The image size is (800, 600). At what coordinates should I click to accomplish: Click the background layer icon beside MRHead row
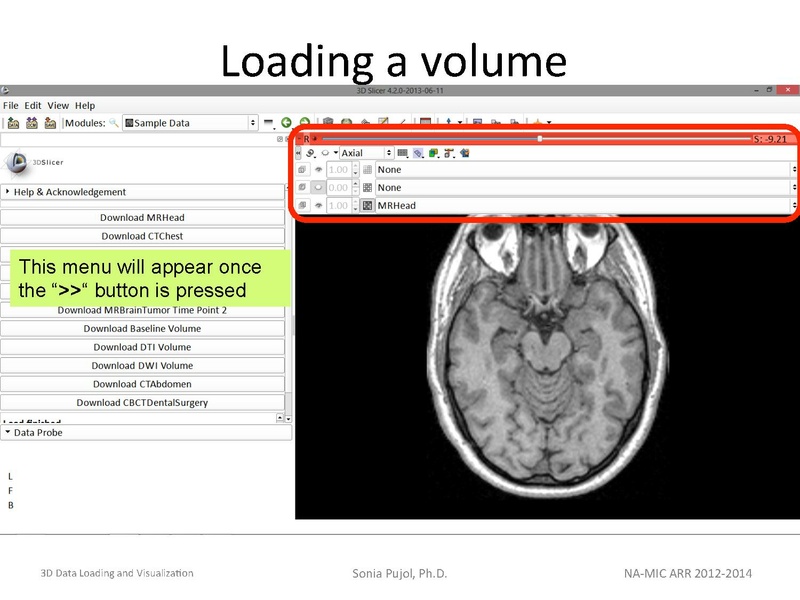coord(302,206)
